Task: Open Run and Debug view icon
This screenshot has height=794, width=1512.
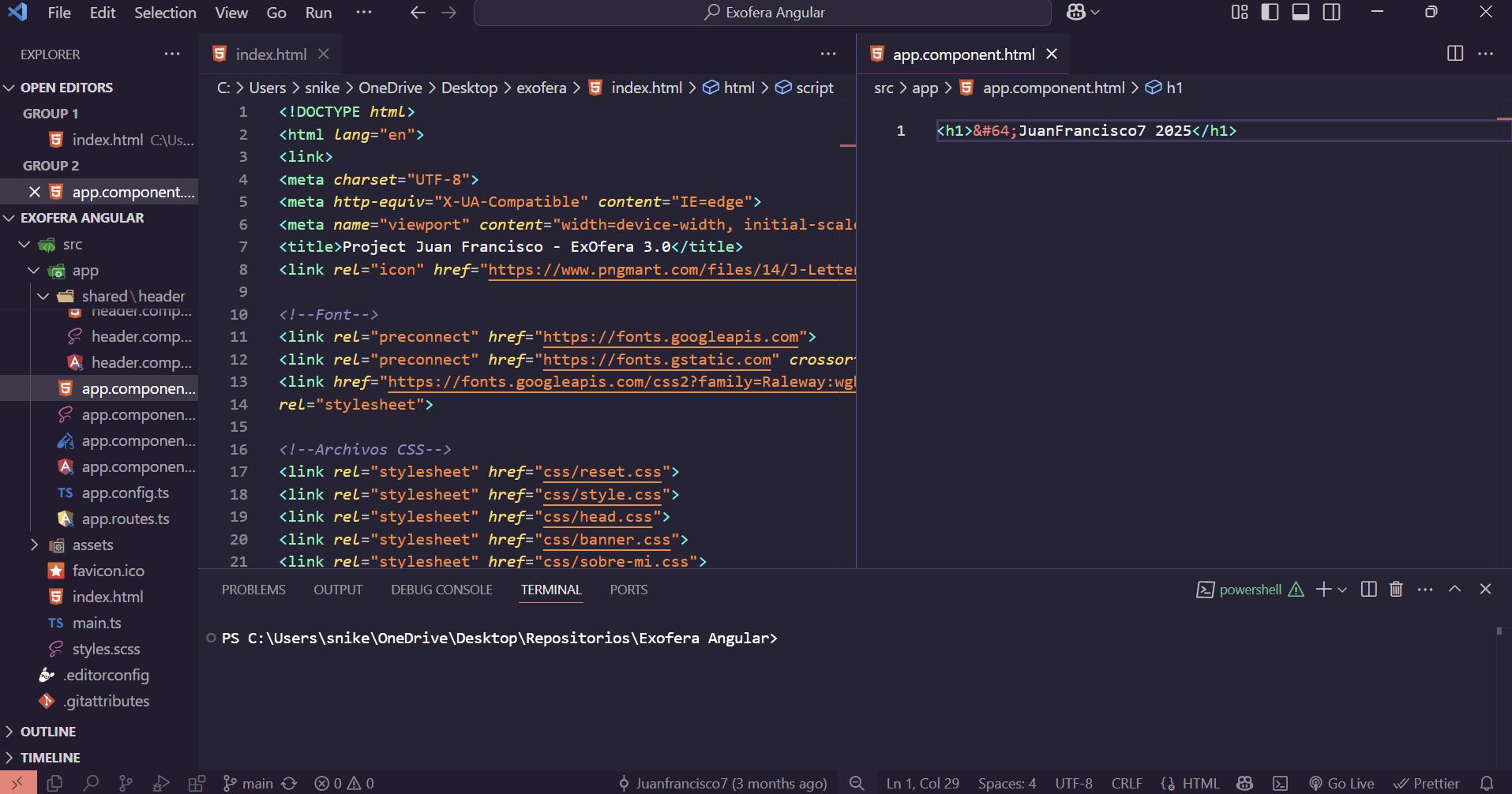Action: (161, 783)
